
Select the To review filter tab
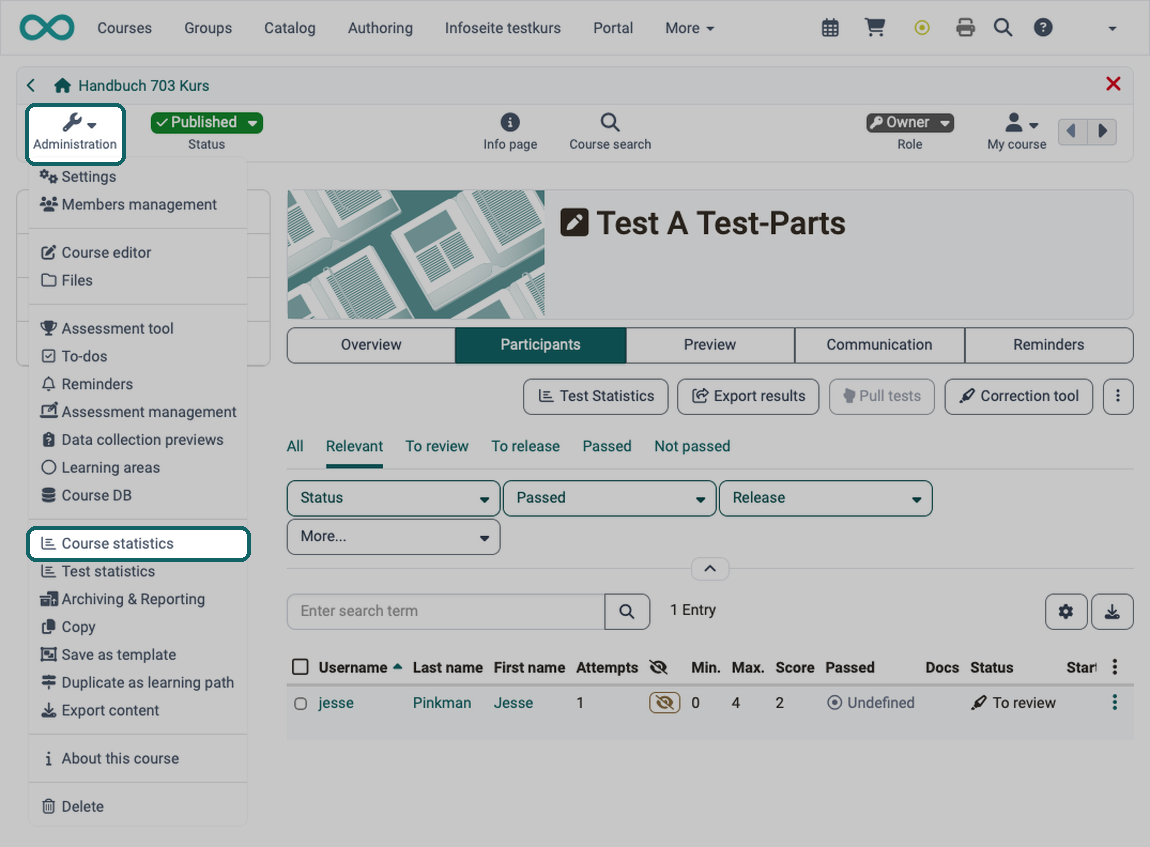(437, 447)
